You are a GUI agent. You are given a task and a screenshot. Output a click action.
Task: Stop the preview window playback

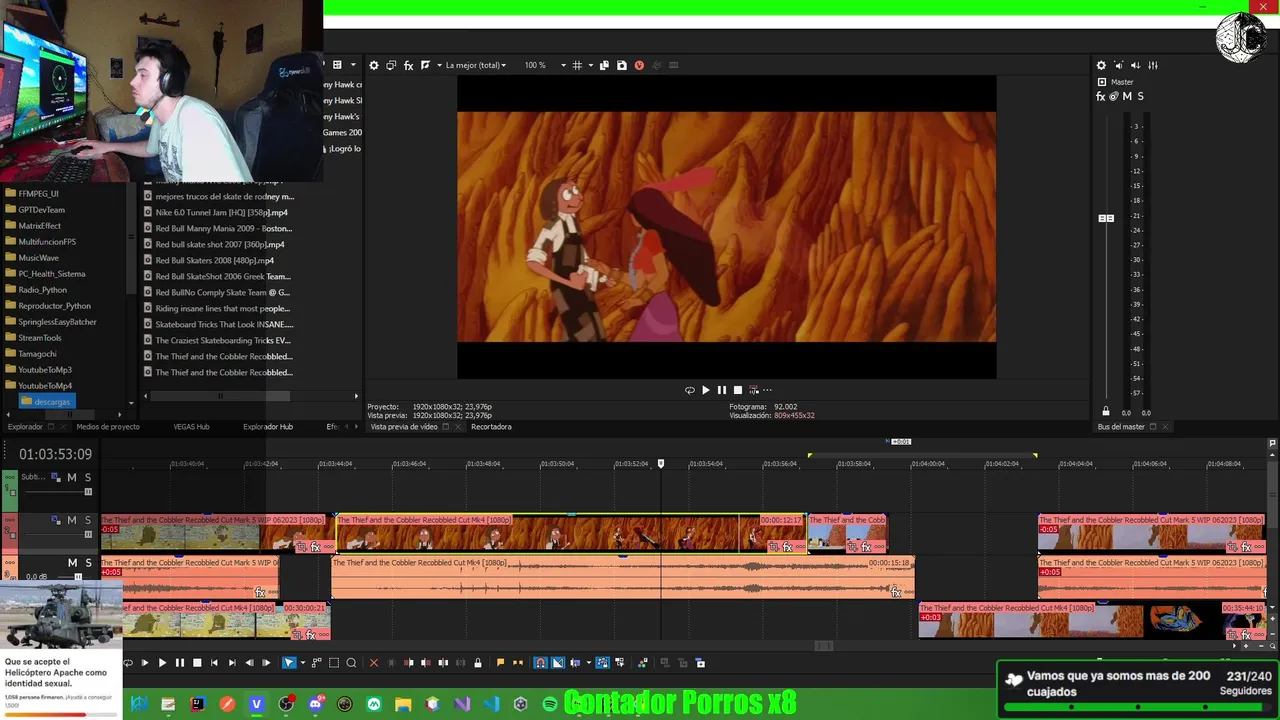(738, 390)
